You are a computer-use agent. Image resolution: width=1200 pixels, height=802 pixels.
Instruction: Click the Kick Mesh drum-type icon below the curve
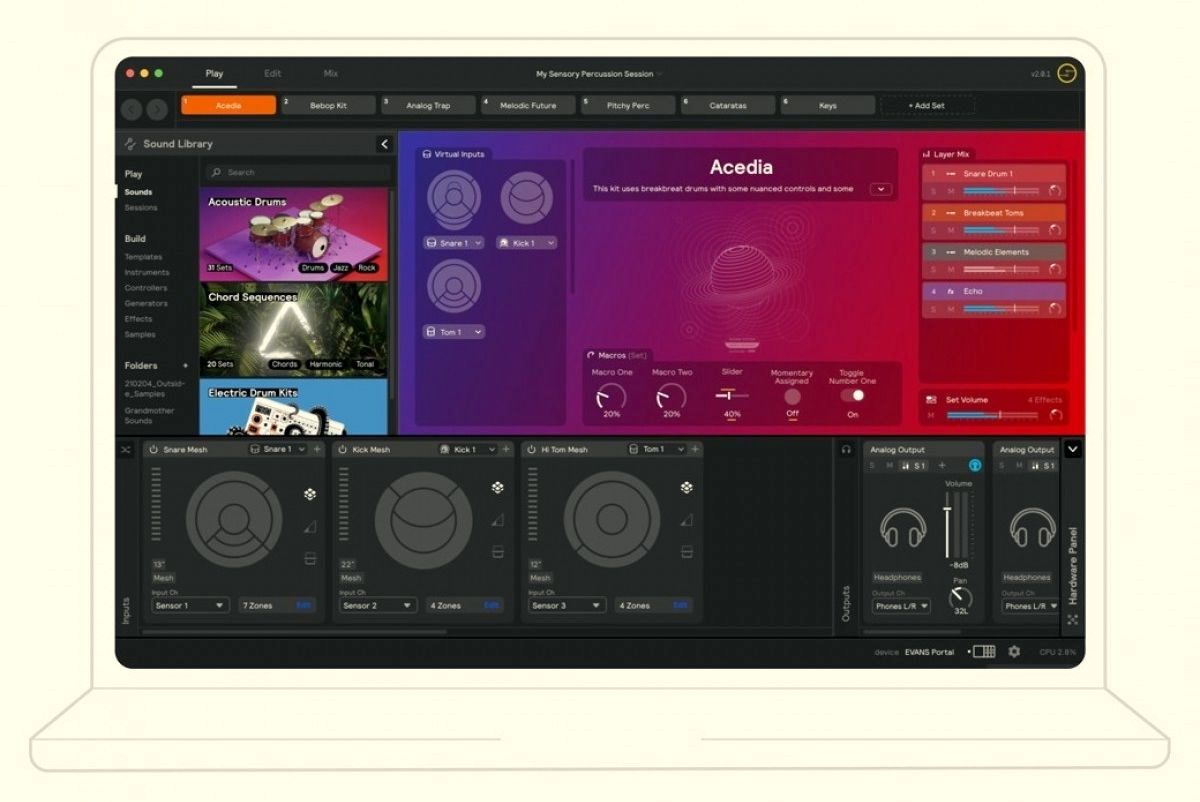click(x=497, y=551)
